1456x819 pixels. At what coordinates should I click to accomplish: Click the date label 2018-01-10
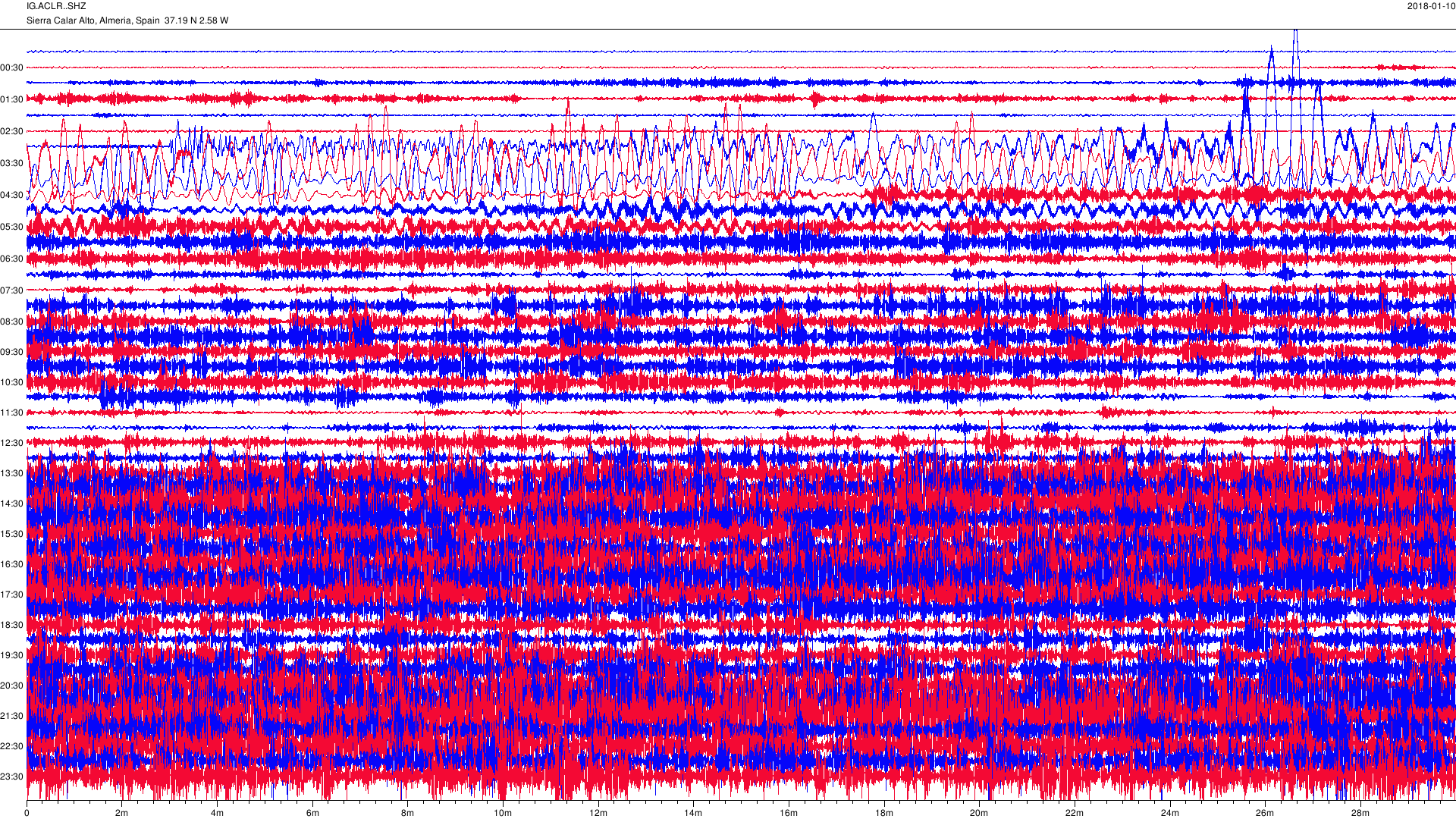1431,6
